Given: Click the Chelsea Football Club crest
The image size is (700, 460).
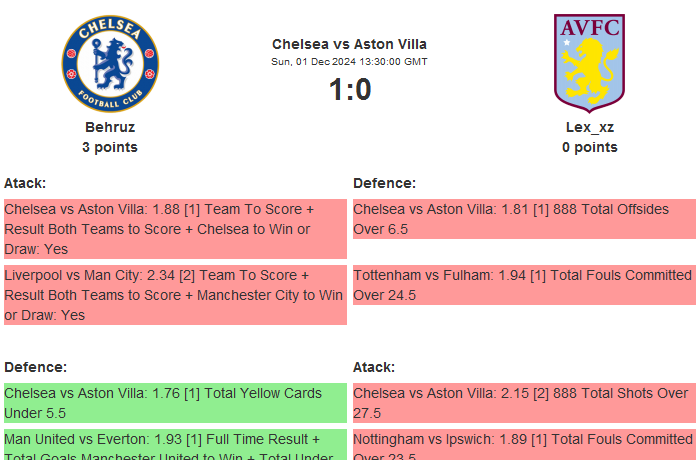Looking at the screenshot, I should pyautogui.click(x=110, y=63).
